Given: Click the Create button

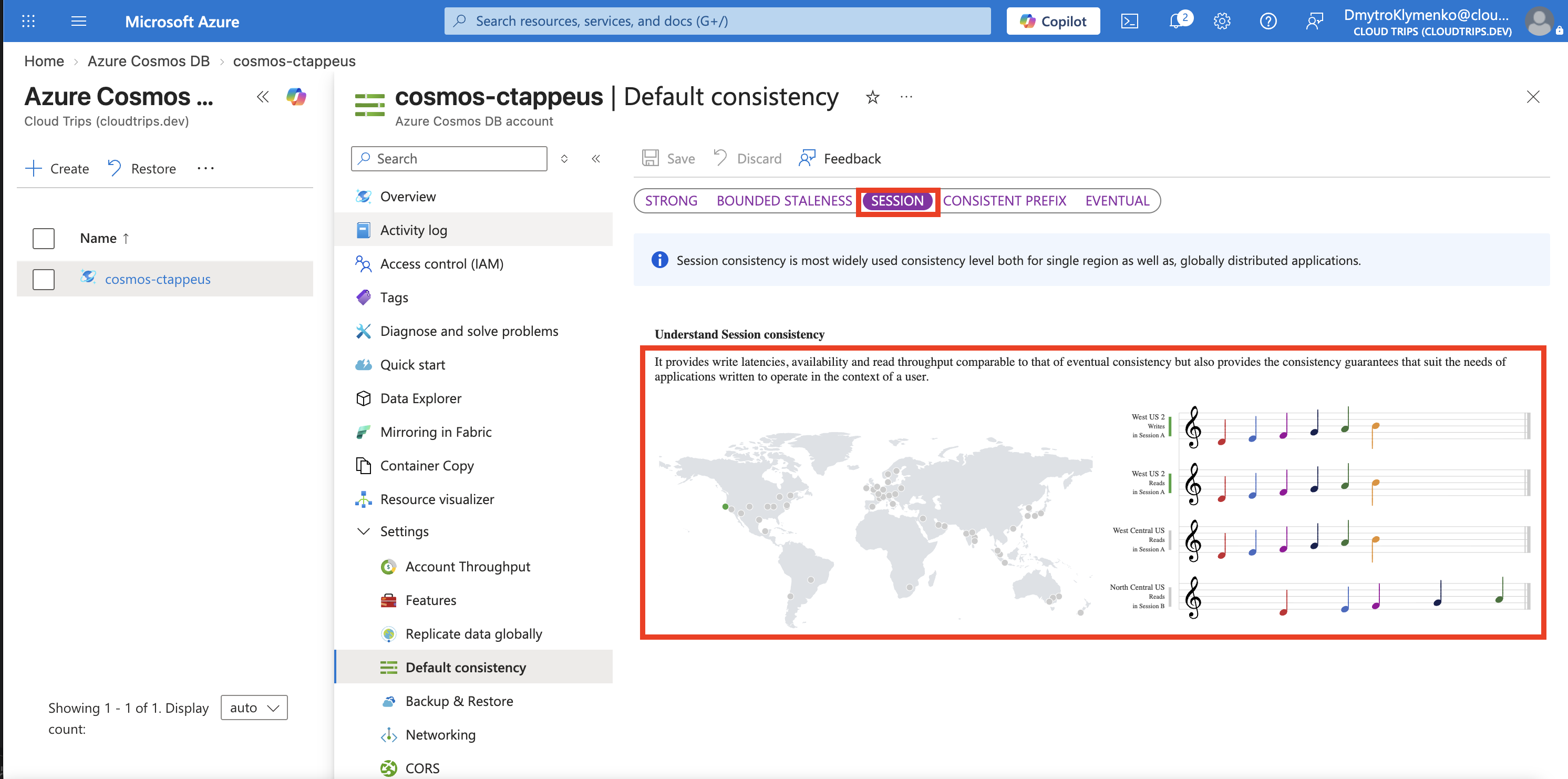Looking at the screenshot, I should [57, 169].
